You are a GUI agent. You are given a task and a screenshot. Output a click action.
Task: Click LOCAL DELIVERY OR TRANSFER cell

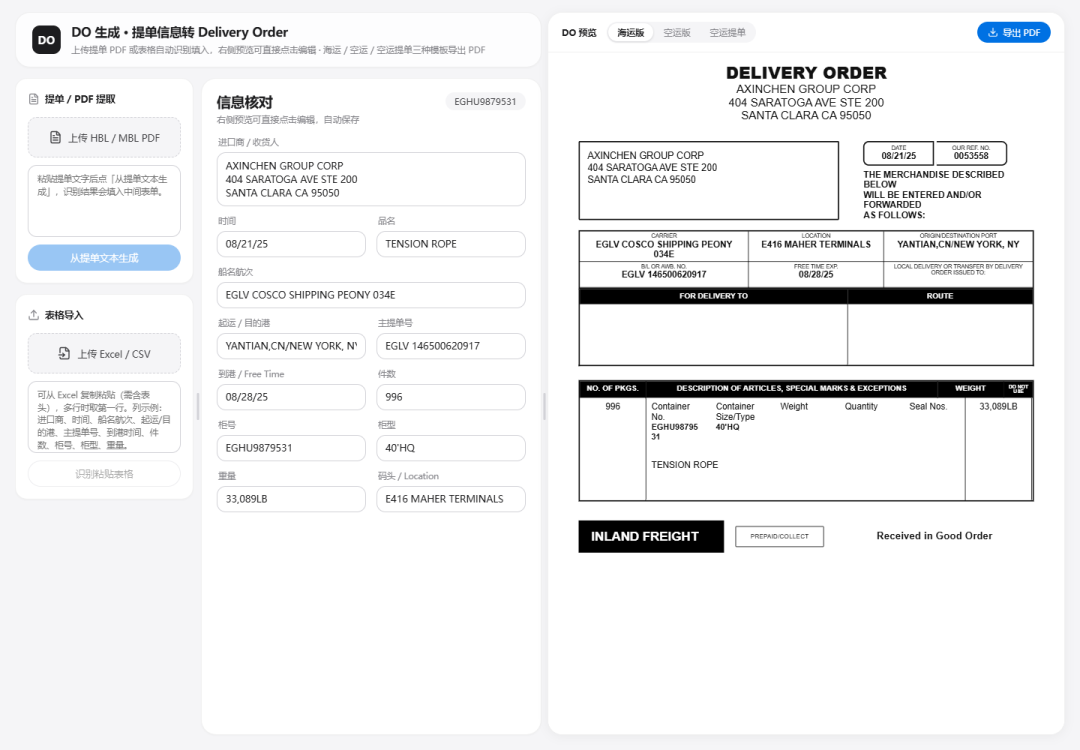[x=958, y=274]
